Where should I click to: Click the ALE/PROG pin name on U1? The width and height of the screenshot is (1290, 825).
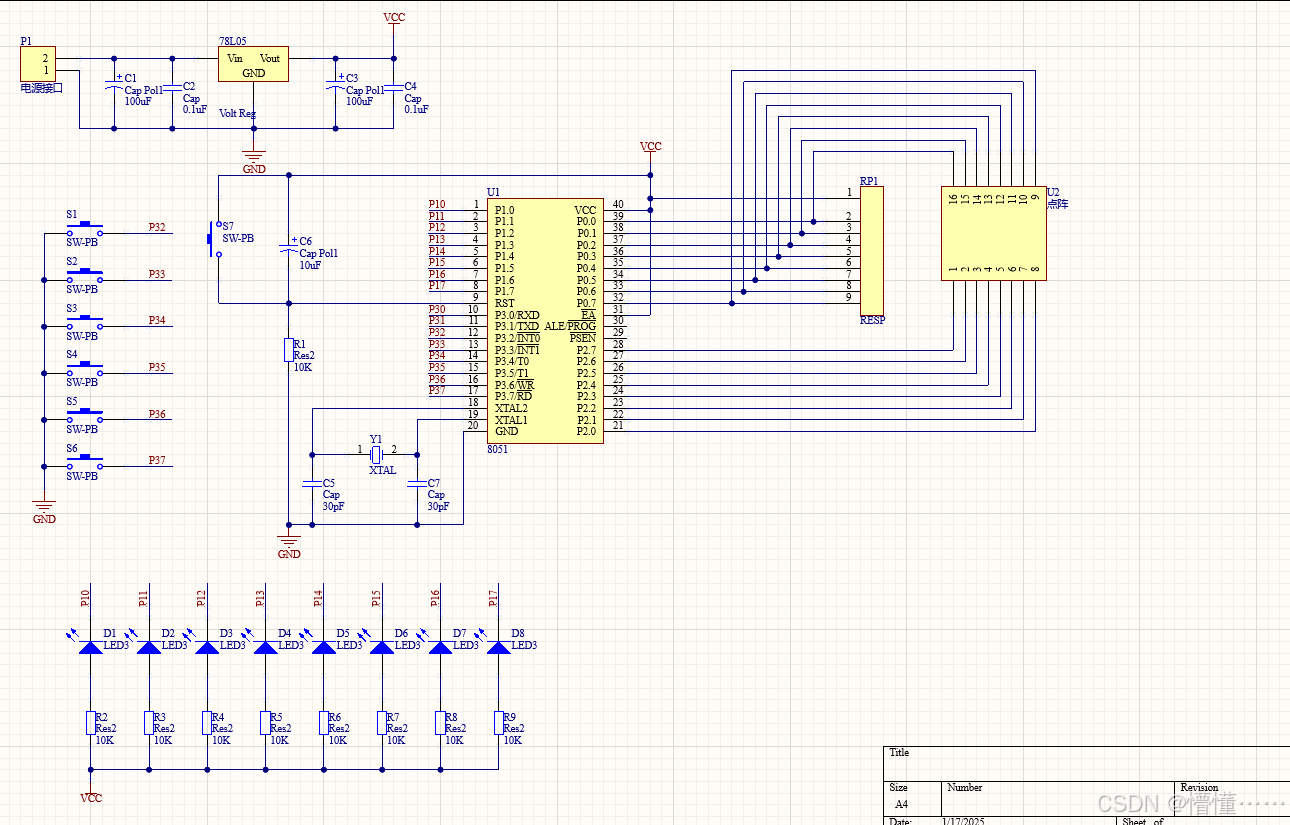pos(570,327)
